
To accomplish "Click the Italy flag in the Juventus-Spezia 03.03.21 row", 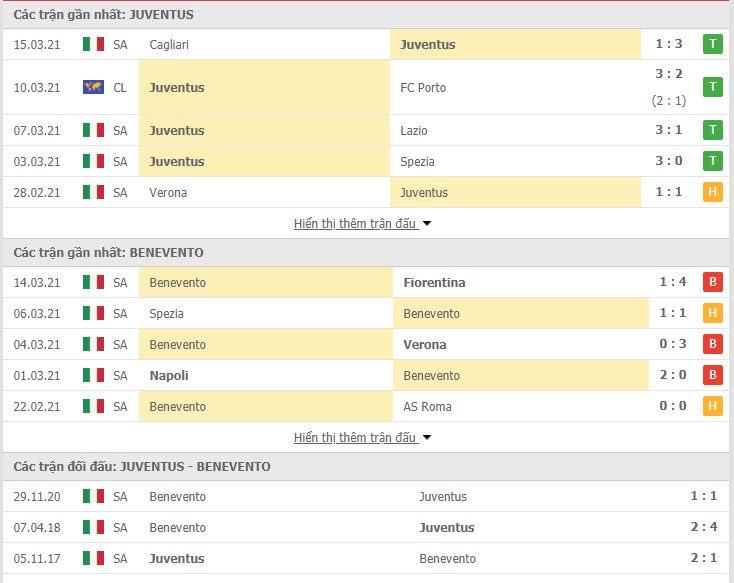I will [x=93, y=161].
